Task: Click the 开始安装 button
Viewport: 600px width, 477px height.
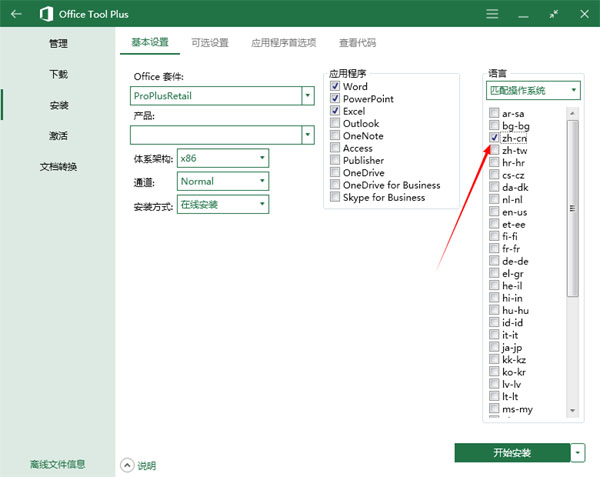Action: [x=512, y=453]
